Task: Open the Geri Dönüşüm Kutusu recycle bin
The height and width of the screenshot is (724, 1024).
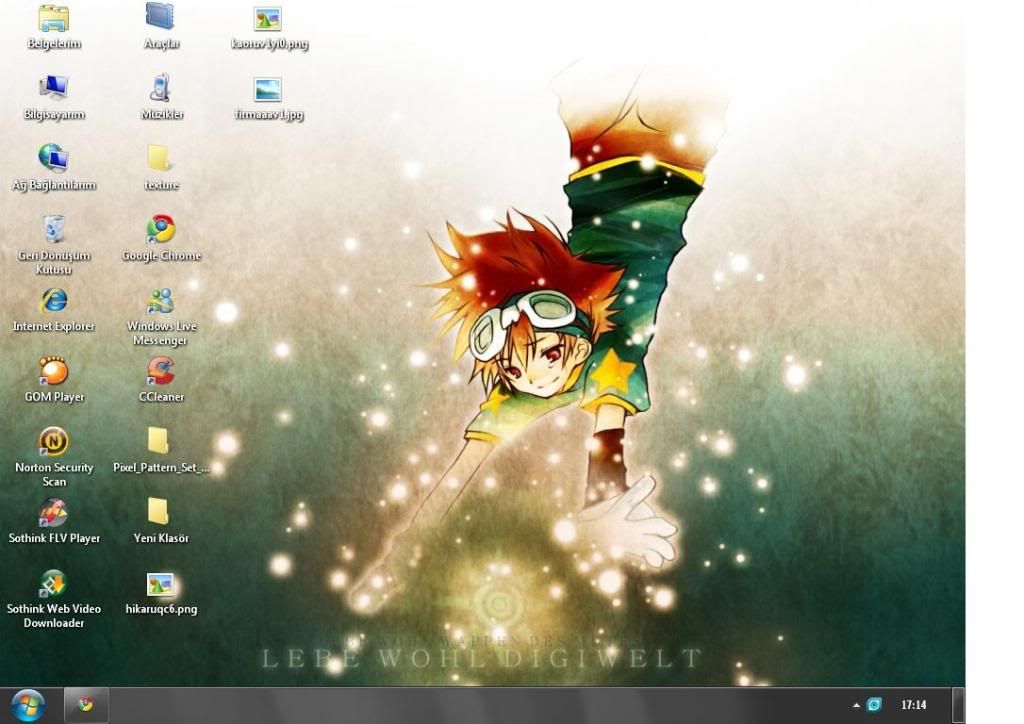Action: click(54, 229)
